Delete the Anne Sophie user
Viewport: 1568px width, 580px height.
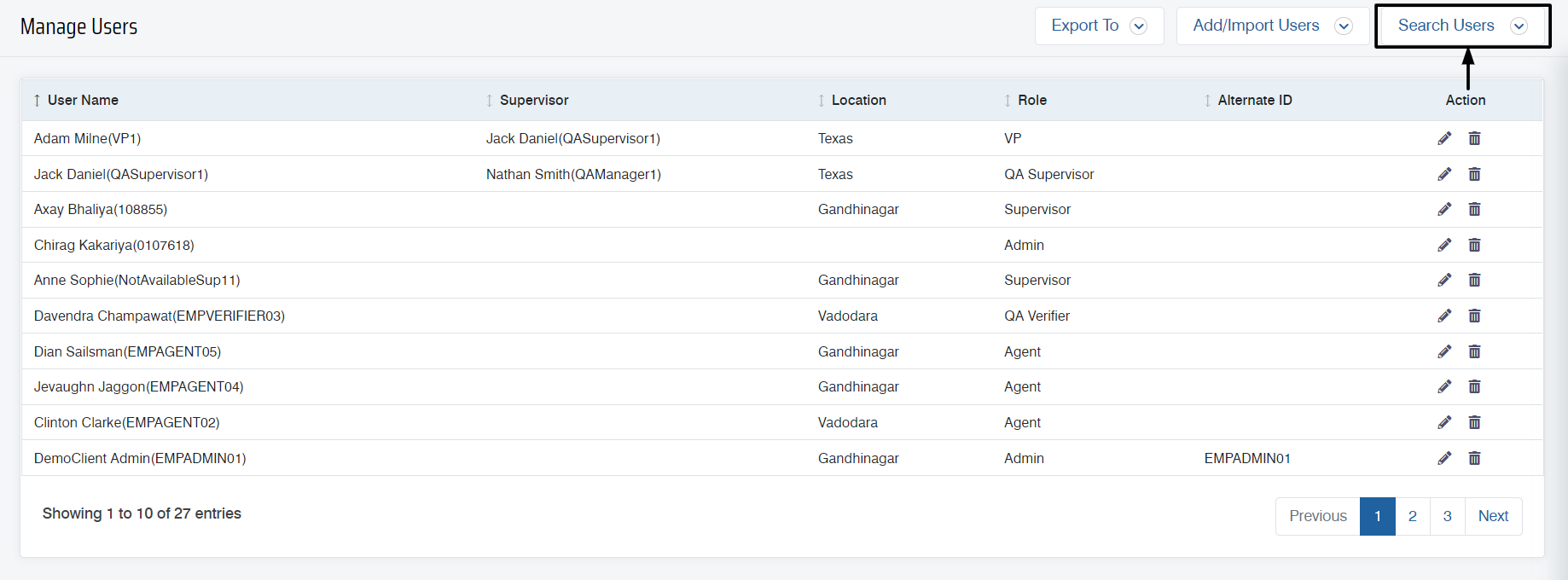pyautogui.click(x=1474, y=280)
